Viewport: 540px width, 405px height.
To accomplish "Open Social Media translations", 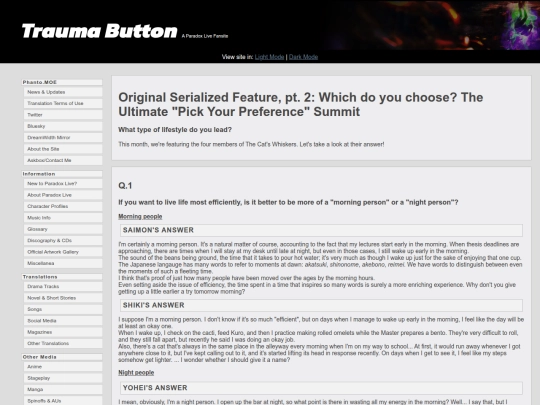I will [63, 321].
